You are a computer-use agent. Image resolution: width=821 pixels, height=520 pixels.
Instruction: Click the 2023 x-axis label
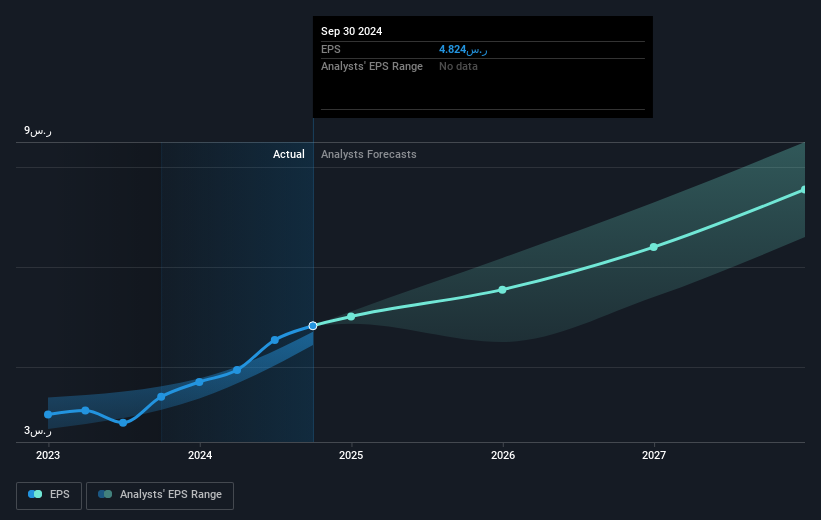[48, 455]
